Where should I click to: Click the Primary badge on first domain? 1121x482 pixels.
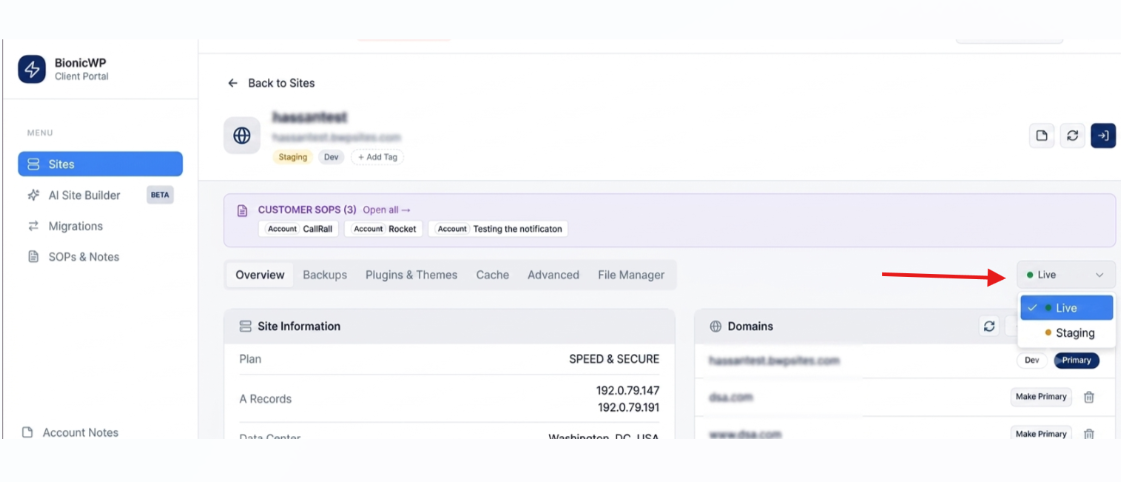pyautogui.click(x=1077, y=360)
